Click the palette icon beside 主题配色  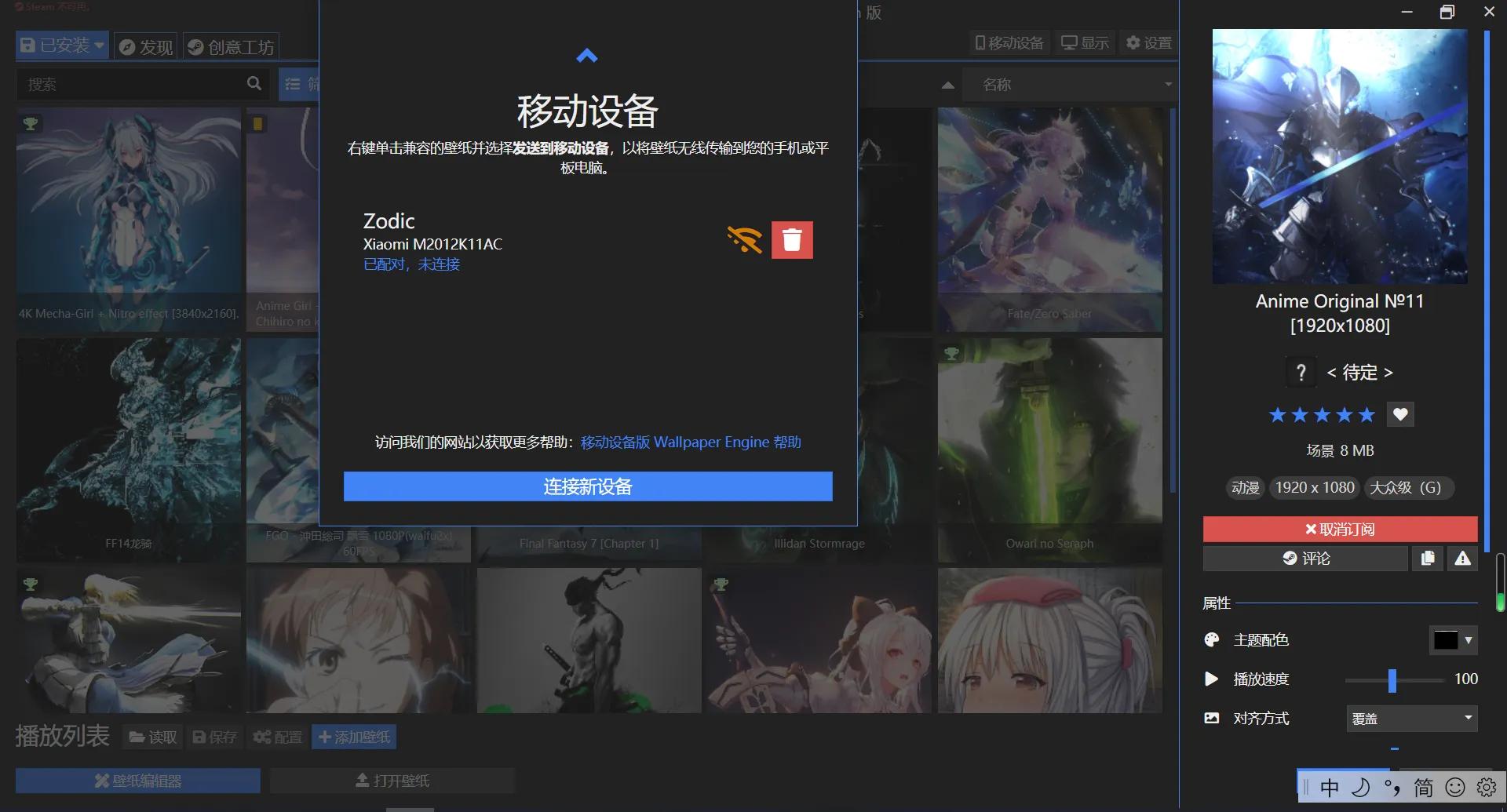(1212, 639)
